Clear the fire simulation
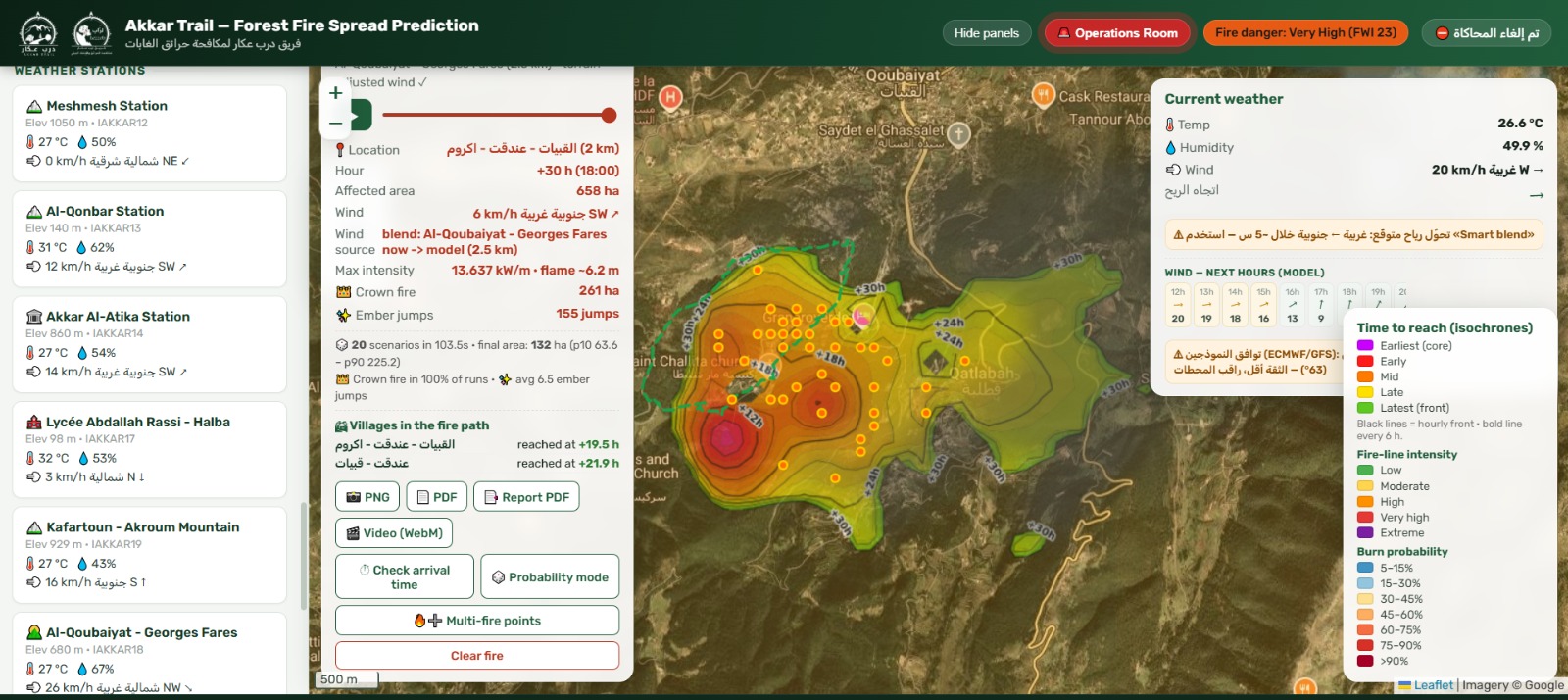1568x700 pixels. 477,656
